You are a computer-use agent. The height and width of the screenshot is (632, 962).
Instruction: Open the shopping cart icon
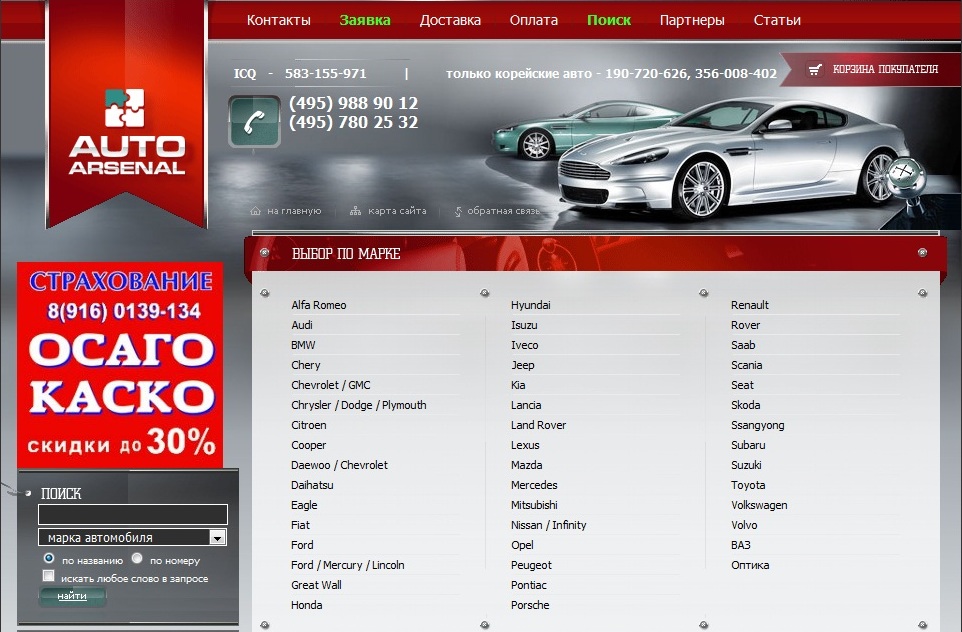(x=815, y=70)
